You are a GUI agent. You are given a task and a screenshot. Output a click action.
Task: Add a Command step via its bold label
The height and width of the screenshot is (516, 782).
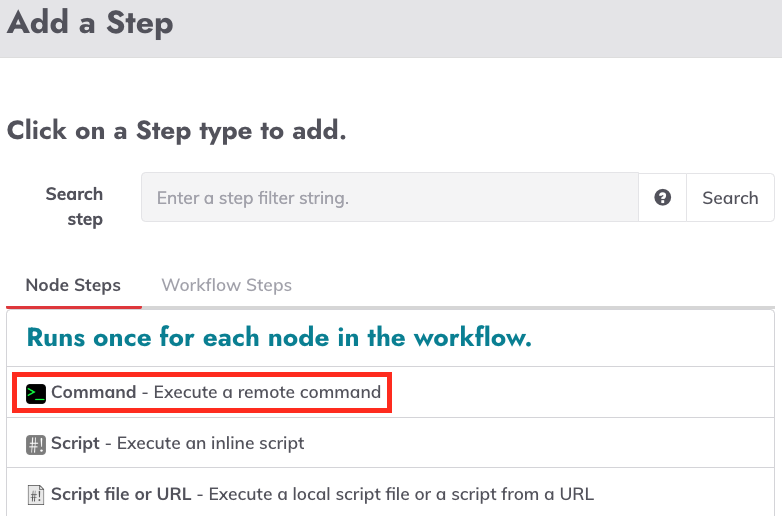tap(94, 392)
